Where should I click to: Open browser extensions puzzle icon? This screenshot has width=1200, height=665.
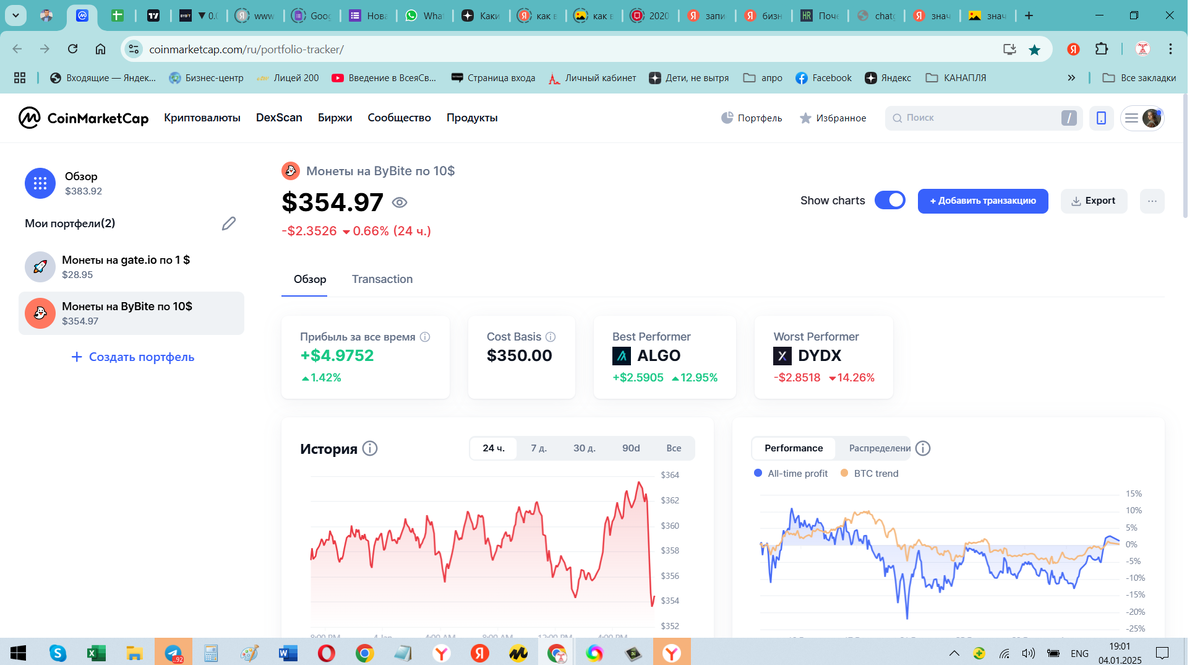click(1102, 49)
